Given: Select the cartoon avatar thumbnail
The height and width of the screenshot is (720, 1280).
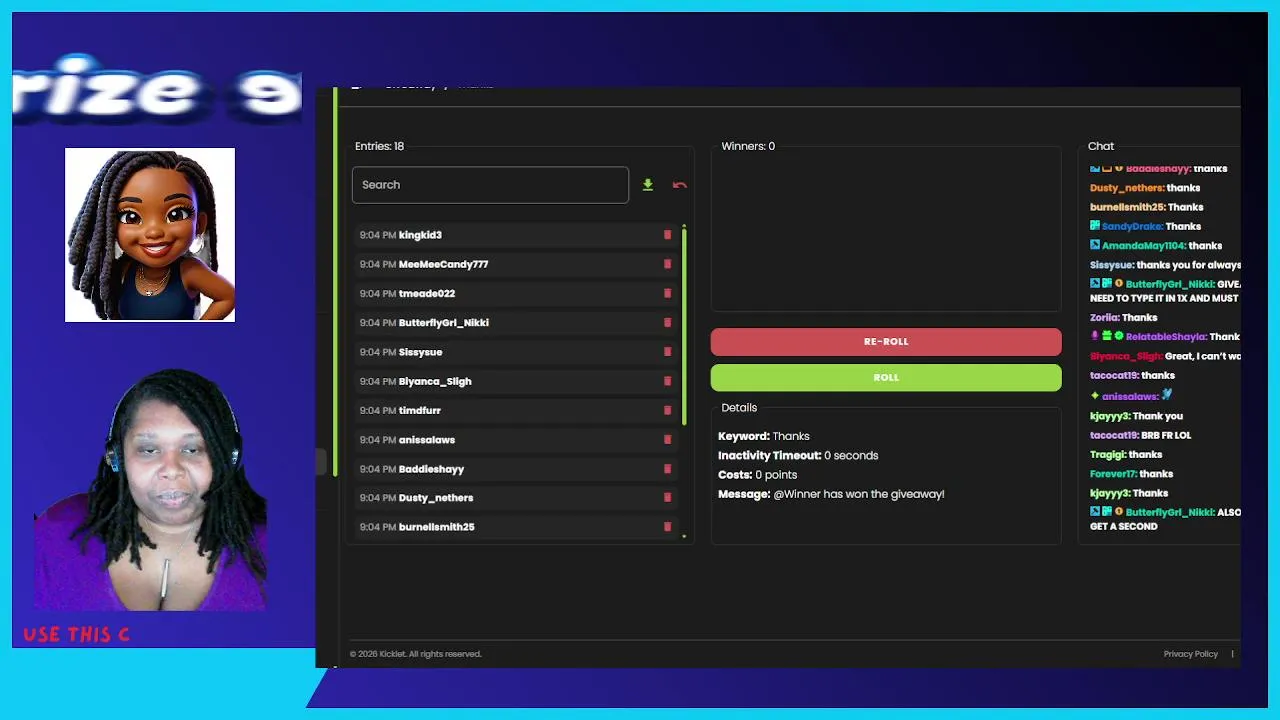Looking at the screenshot, I should (150, 235).
